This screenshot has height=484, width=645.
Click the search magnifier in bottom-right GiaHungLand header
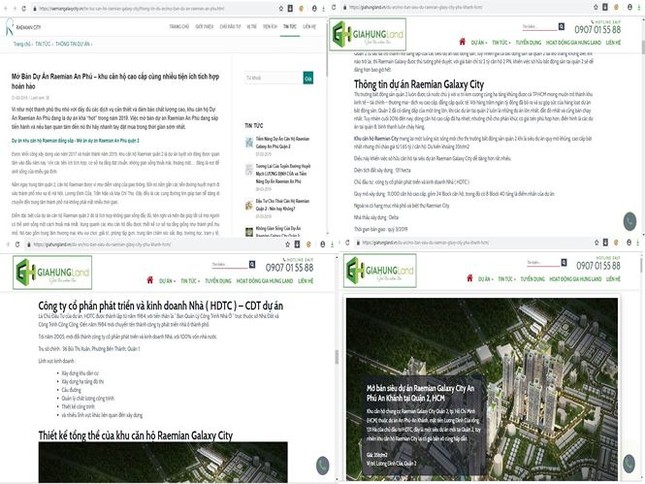pos(564,262)
